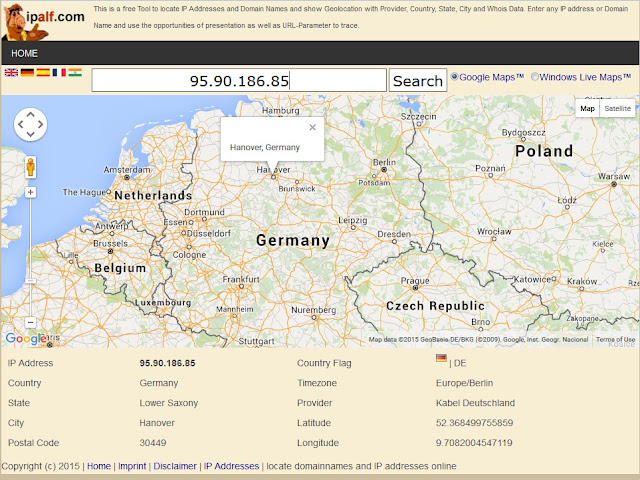Click the Poland country label on map

coord(544,151)
